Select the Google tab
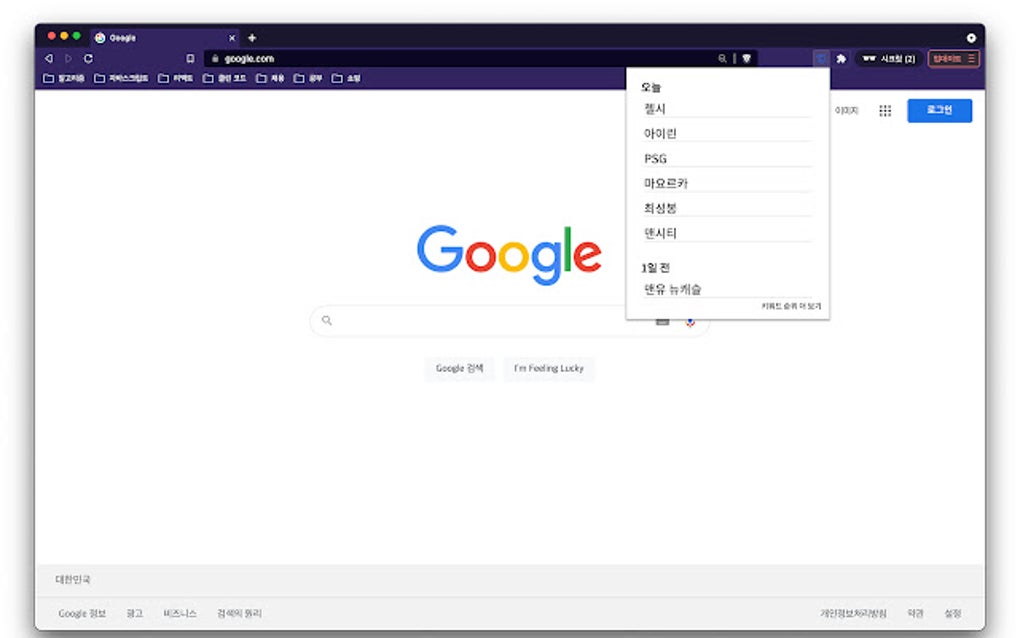The height and width of the screenshot is (638, 1020). (165, 38)
